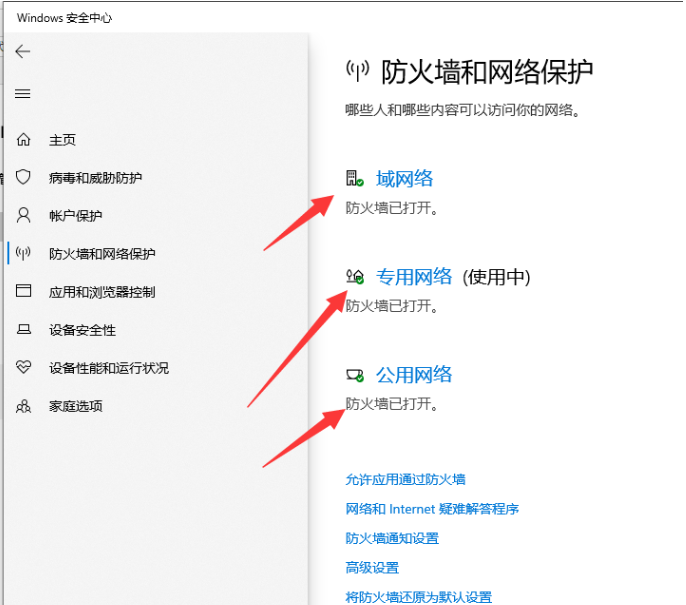This screenshot has height=605, width=686.
Task: Open 专用网络 firewall settings
Action: (x=414, y=277)
